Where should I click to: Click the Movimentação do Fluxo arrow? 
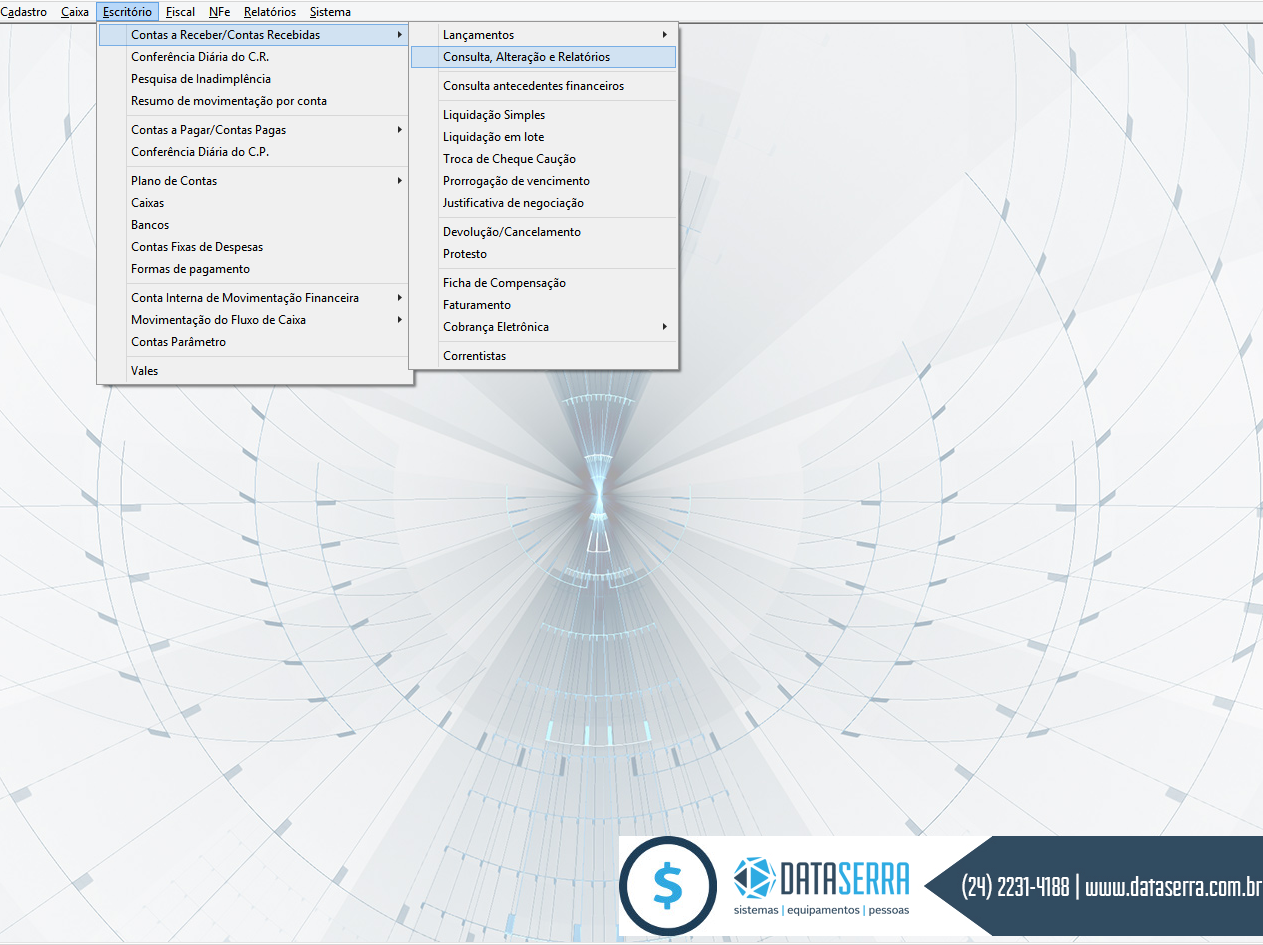pyautogui.click(x=400, y=320)
